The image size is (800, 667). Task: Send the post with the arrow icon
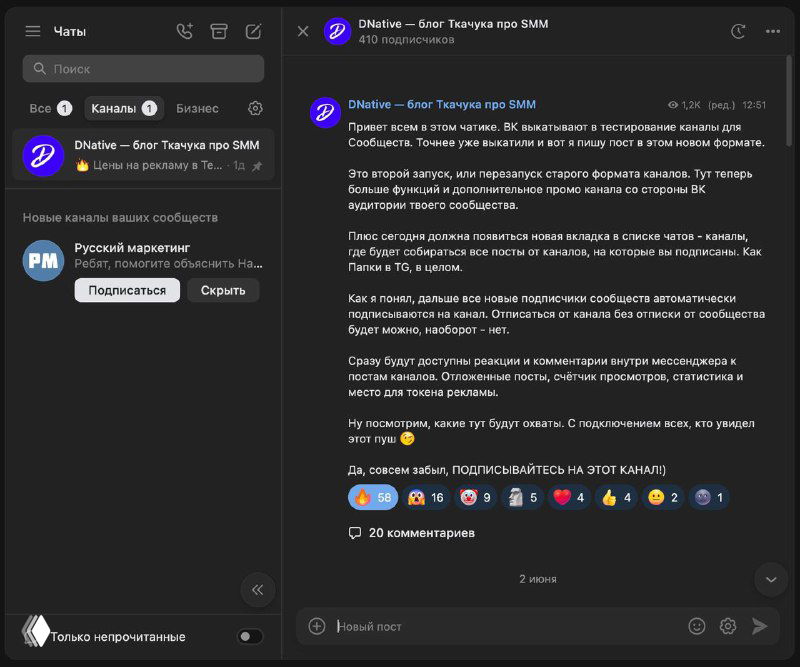[762, 625]
